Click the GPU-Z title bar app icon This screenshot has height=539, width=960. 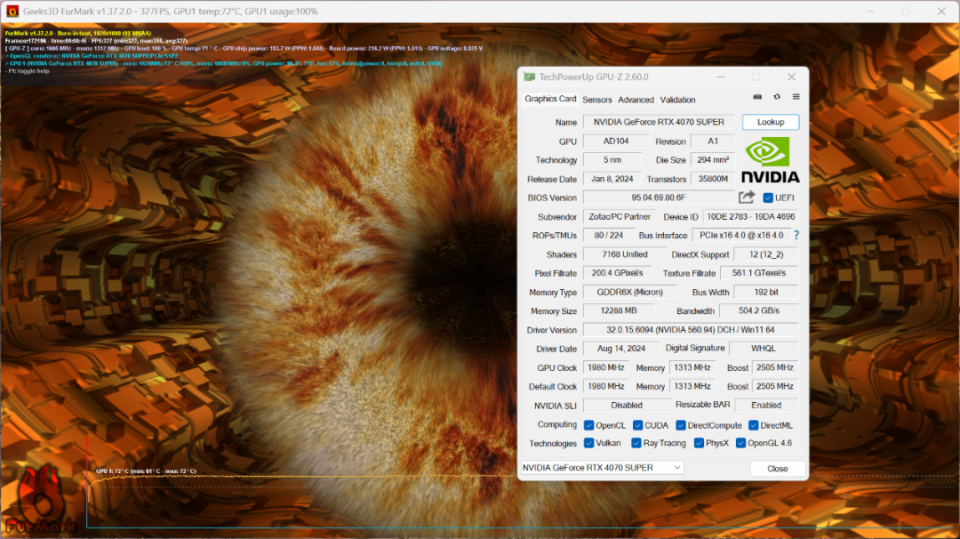pos(529,77)
